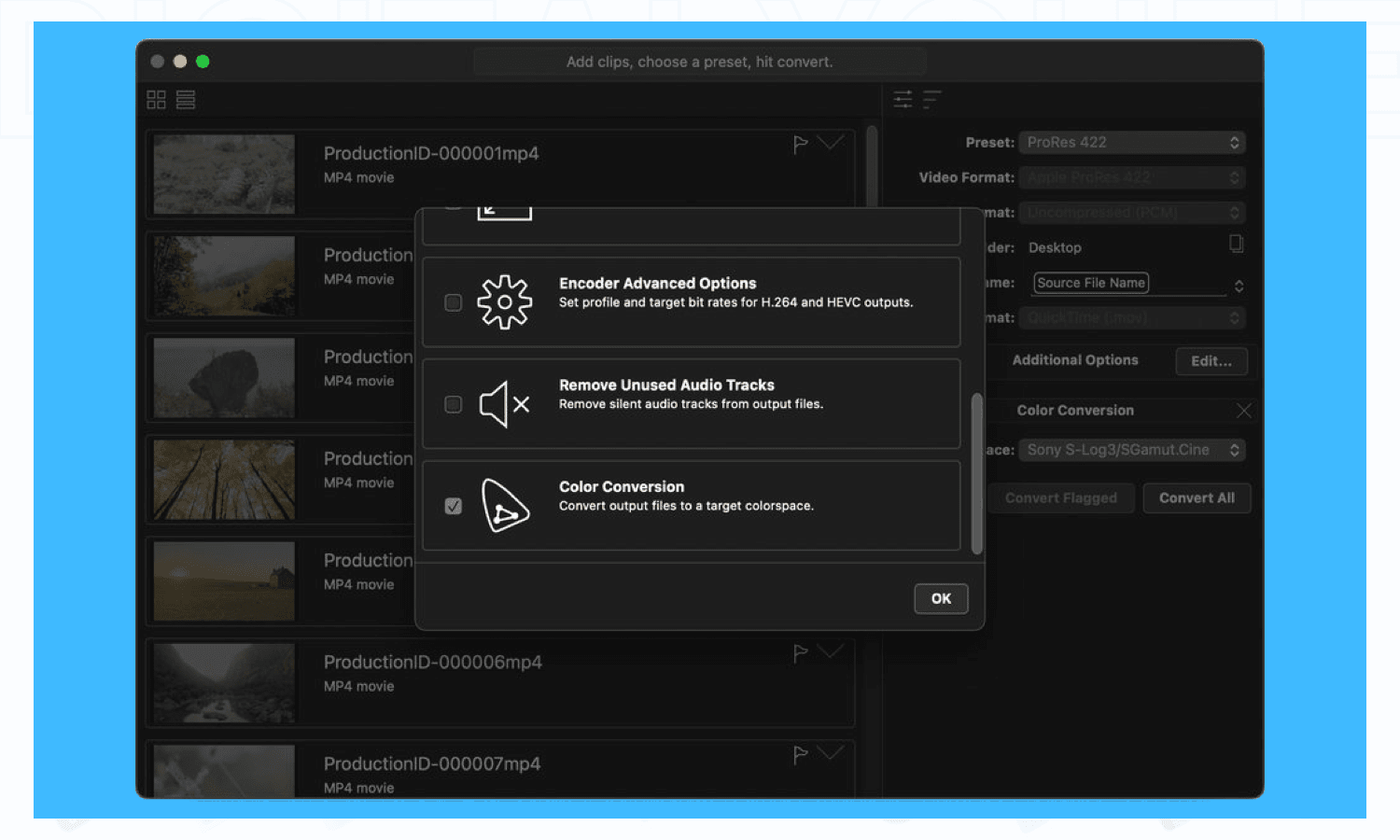Viewport: 1400px width, 840px height.
Task: Click Edit button for Additional Options
Action: (1211, 361)
